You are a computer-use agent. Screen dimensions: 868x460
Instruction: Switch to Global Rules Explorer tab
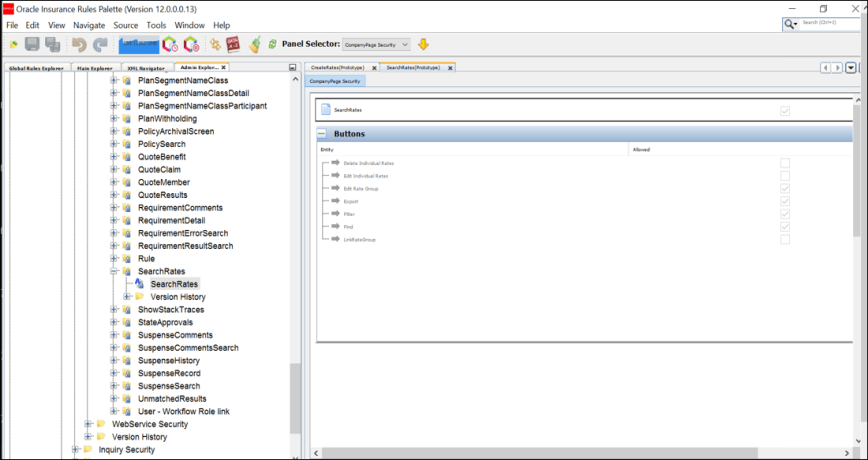tap(36, 68)
